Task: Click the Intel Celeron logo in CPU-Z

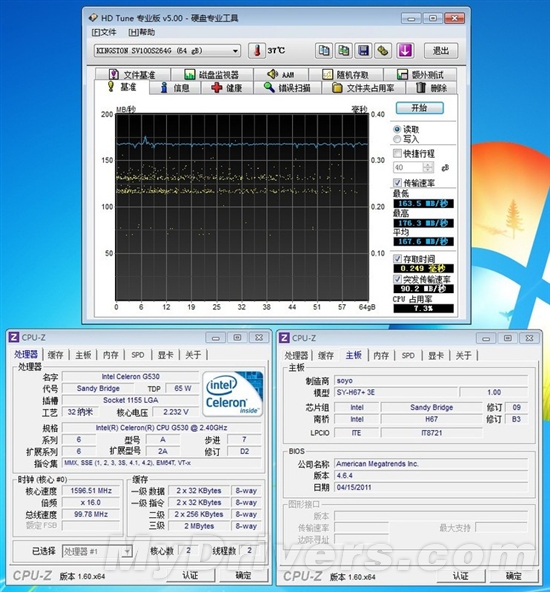Action: point(233,395)
